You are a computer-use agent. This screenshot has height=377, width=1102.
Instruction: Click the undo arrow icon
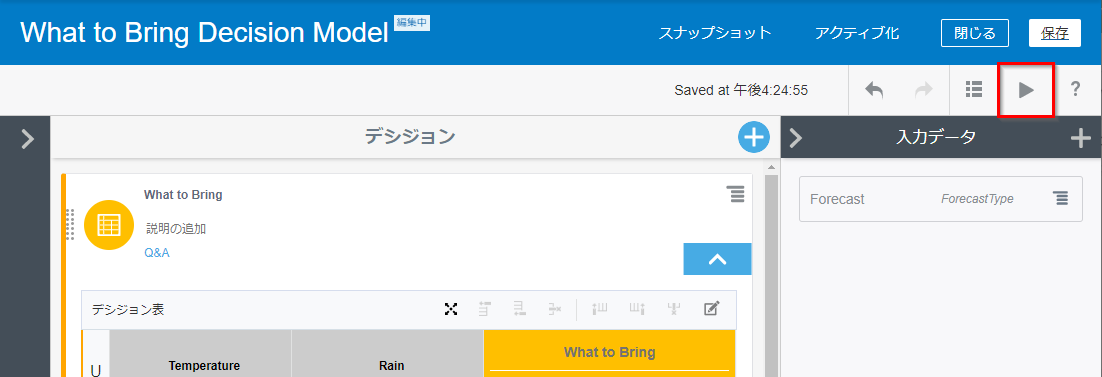click(874, 90)
